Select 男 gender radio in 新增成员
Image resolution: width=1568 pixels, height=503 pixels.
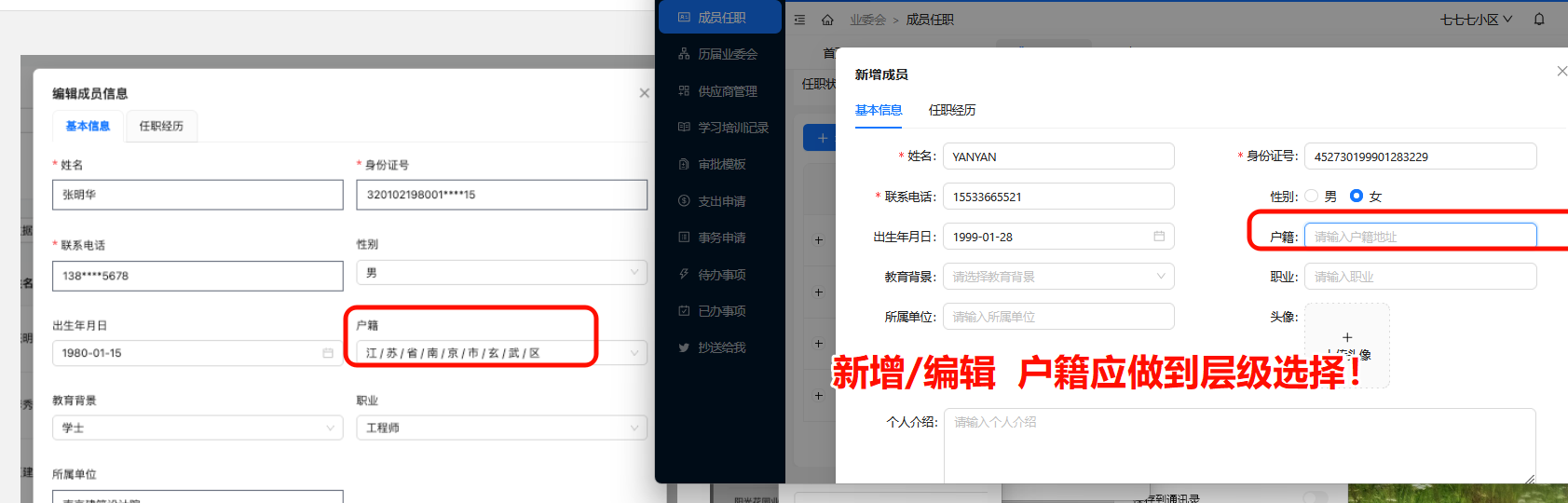tap(1312, 196)
